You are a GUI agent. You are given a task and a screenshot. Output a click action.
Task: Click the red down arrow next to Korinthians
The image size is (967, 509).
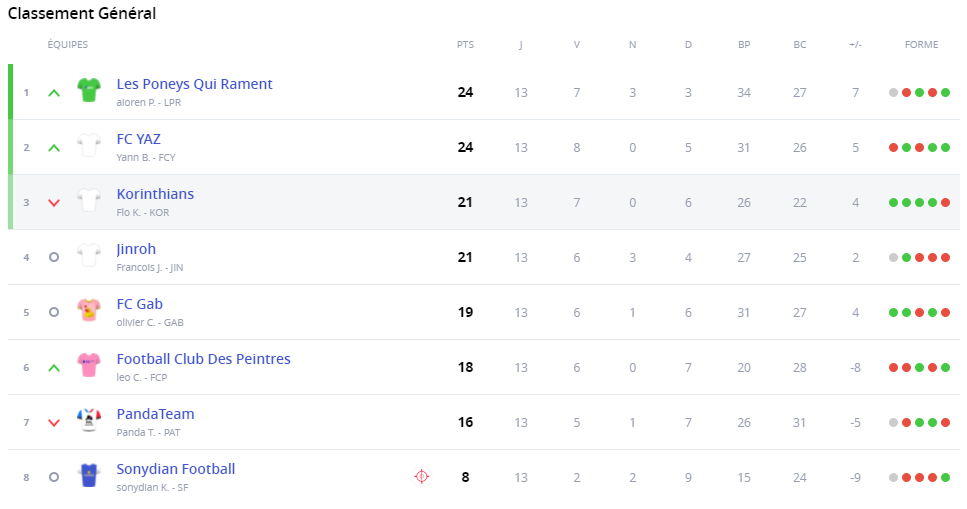click(54, 202)
